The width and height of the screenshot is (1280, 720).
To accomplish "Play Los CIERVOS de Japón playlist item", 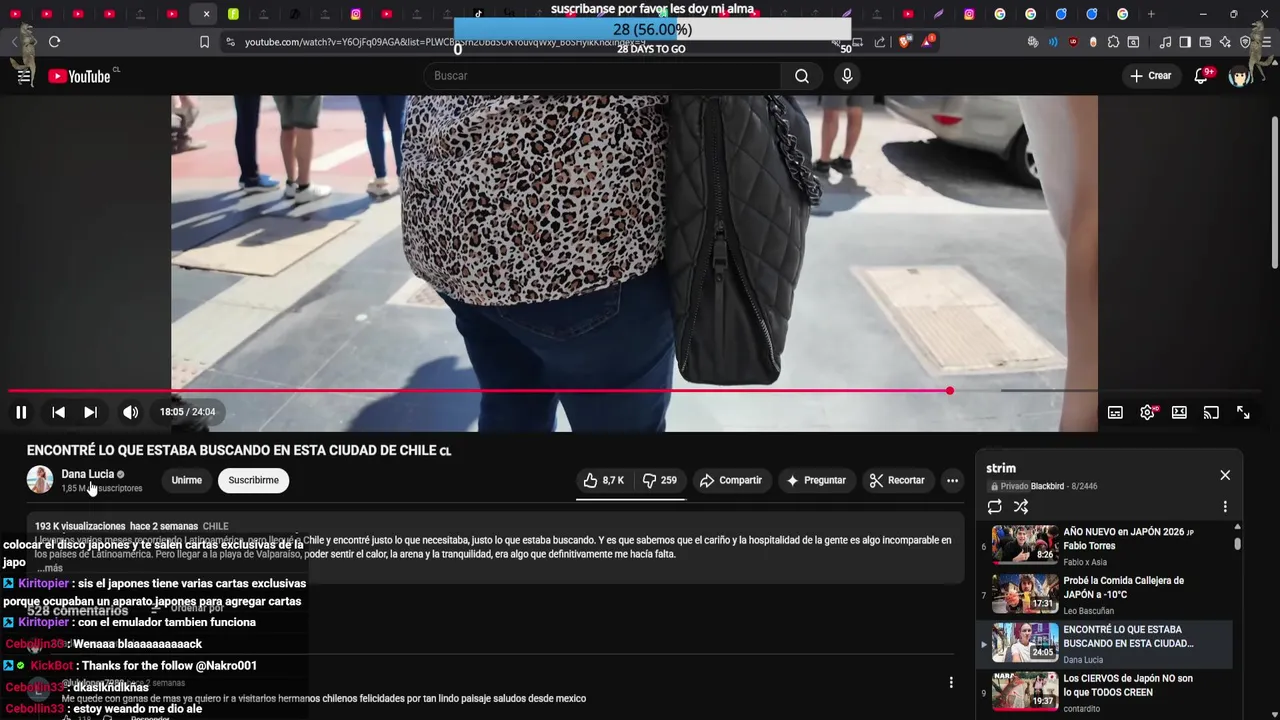I will tap(1105, 692).
